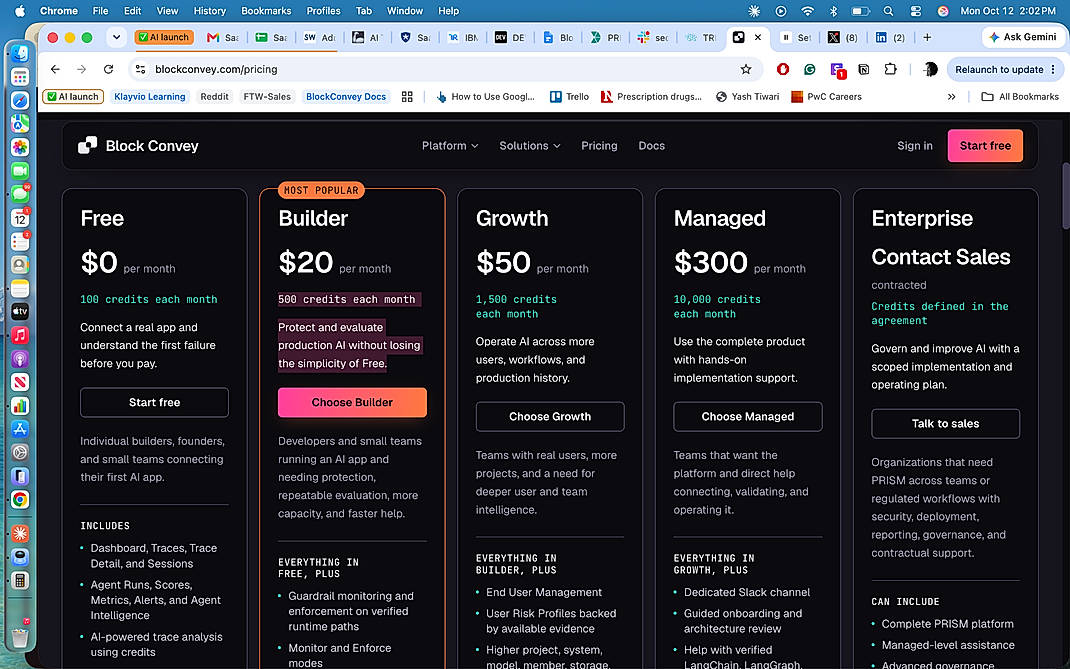Open a new tab with the plus icon

pyautogui.click(x=927, y=38)
